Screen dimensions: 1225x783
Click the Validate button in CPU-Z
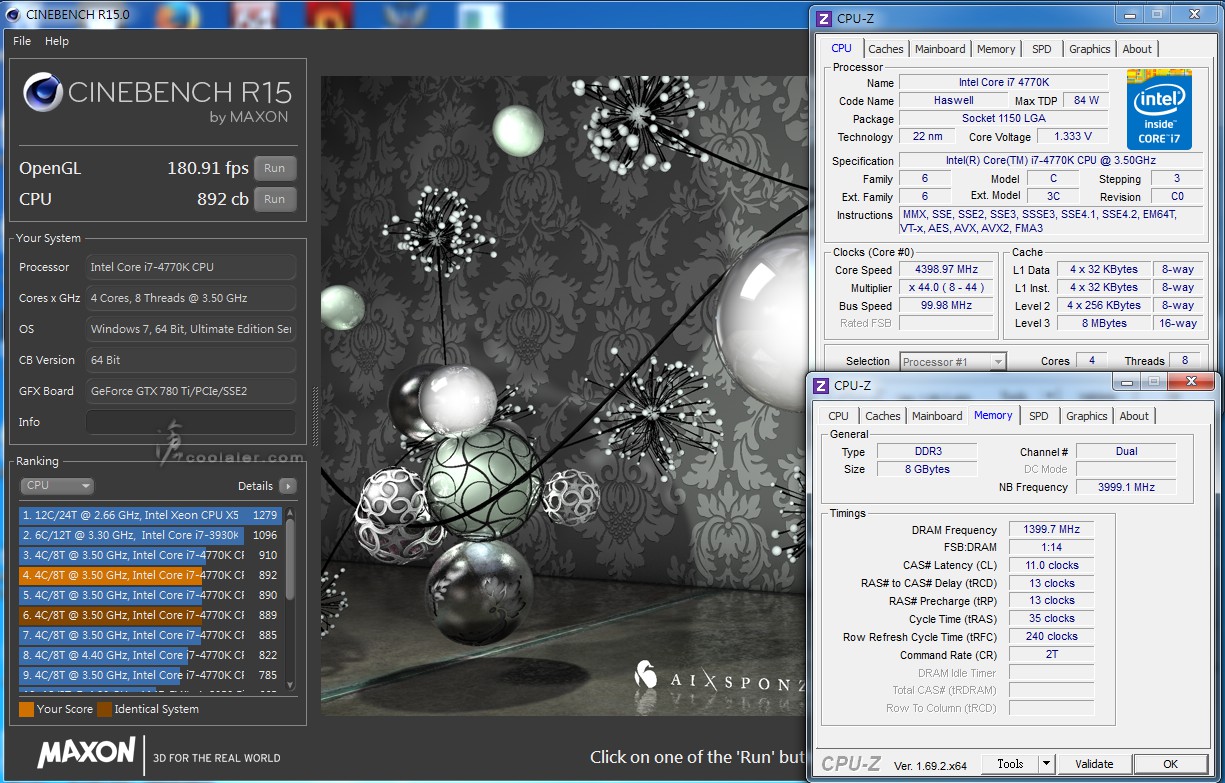pos(1094,764)
